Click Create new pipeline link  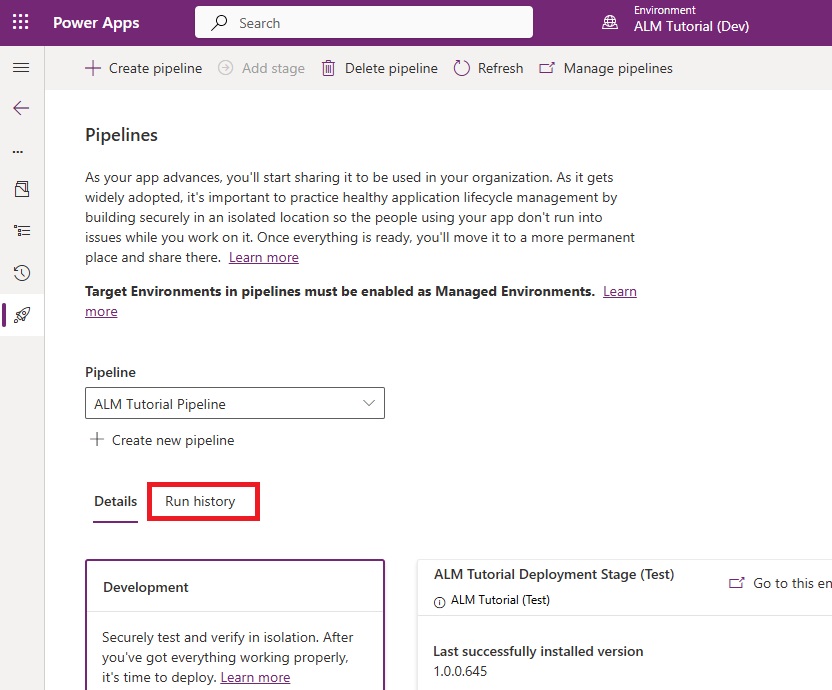click(162, 440)
